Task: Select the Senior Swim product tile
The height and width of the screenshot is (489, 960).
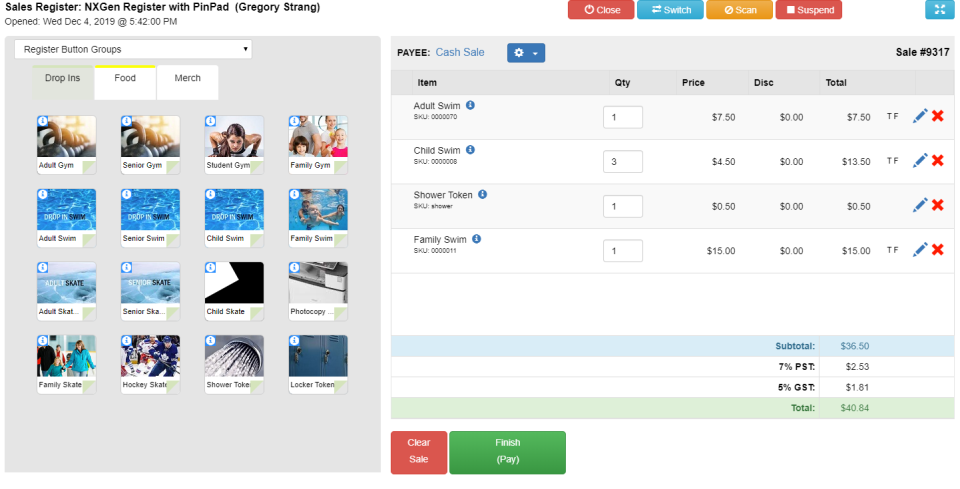Action: (x=150, y=218)
